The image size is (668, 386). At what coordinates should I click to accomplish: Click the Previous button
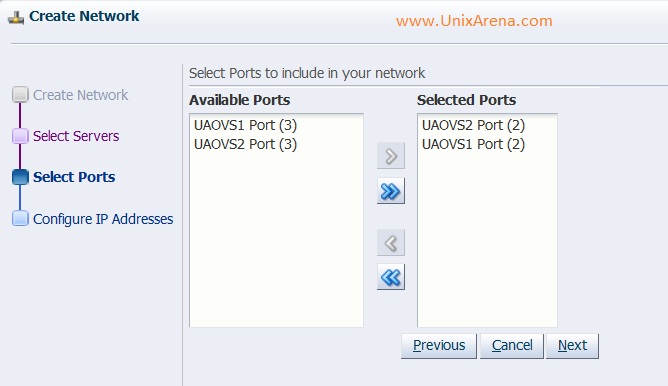(x=439, y=346)
